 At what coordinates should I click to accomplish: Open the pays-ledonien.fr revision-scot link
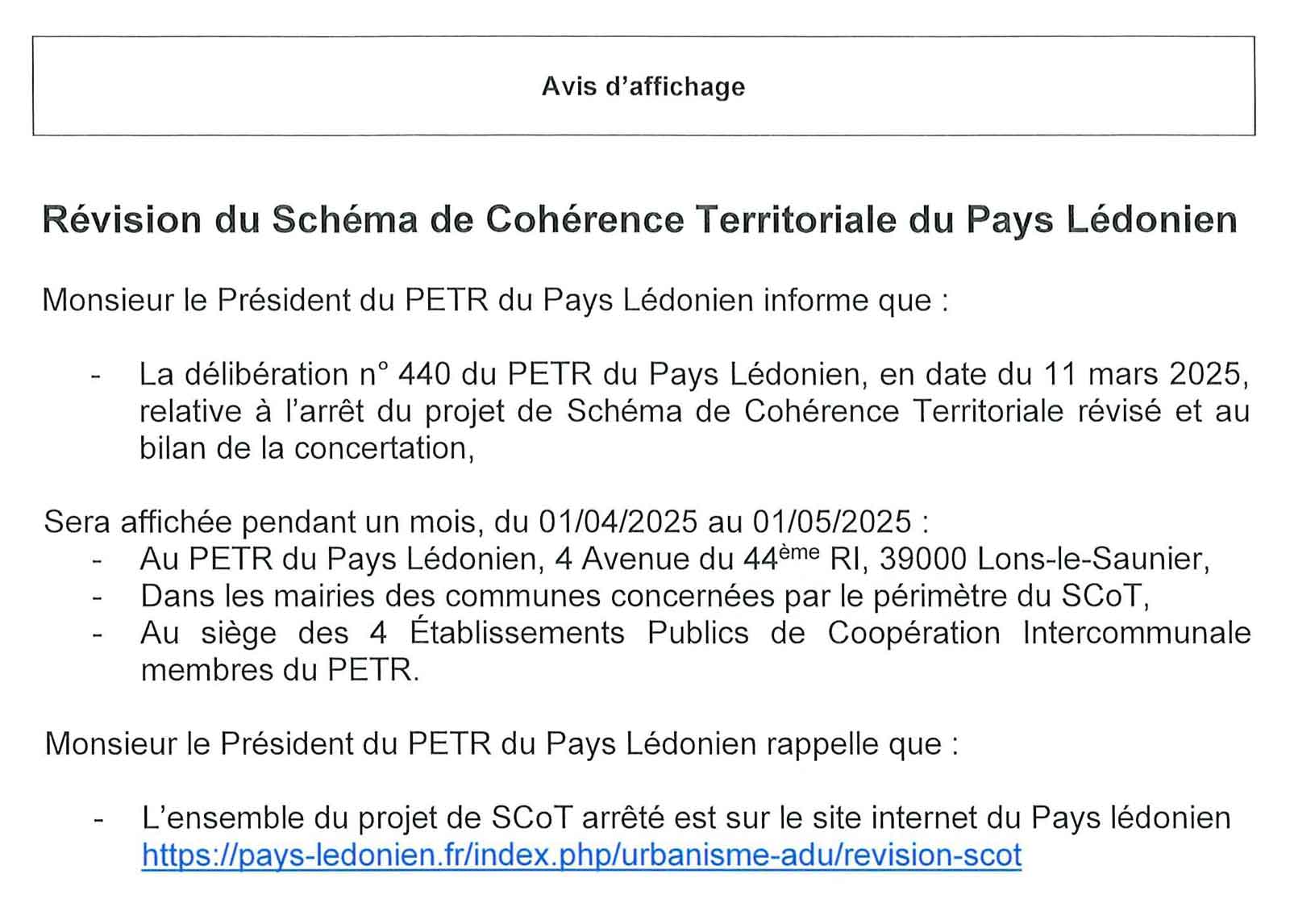(580, 855)
